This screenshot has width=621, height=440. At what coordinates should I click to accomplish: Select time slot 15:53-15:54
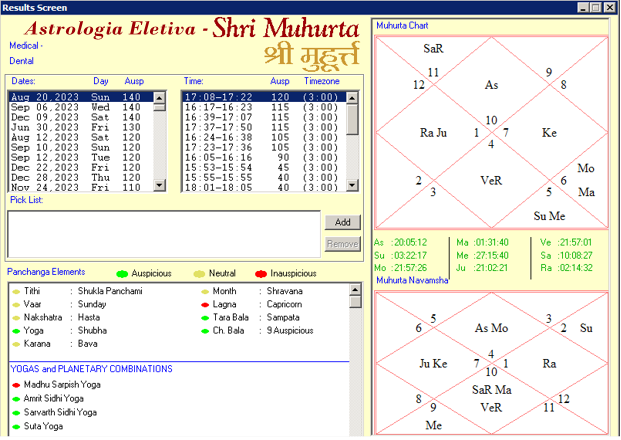(264, 168)
